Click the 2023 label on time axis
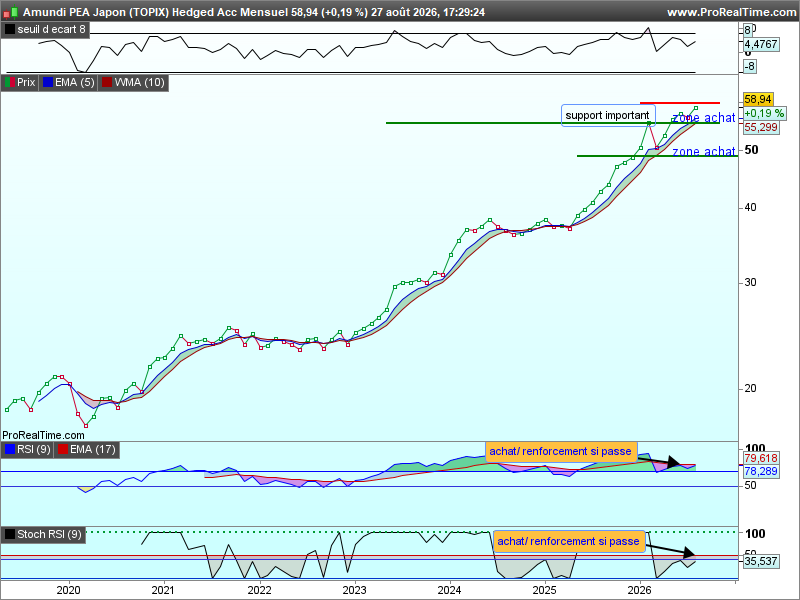 pyautogui.click(x=354, y=590)
